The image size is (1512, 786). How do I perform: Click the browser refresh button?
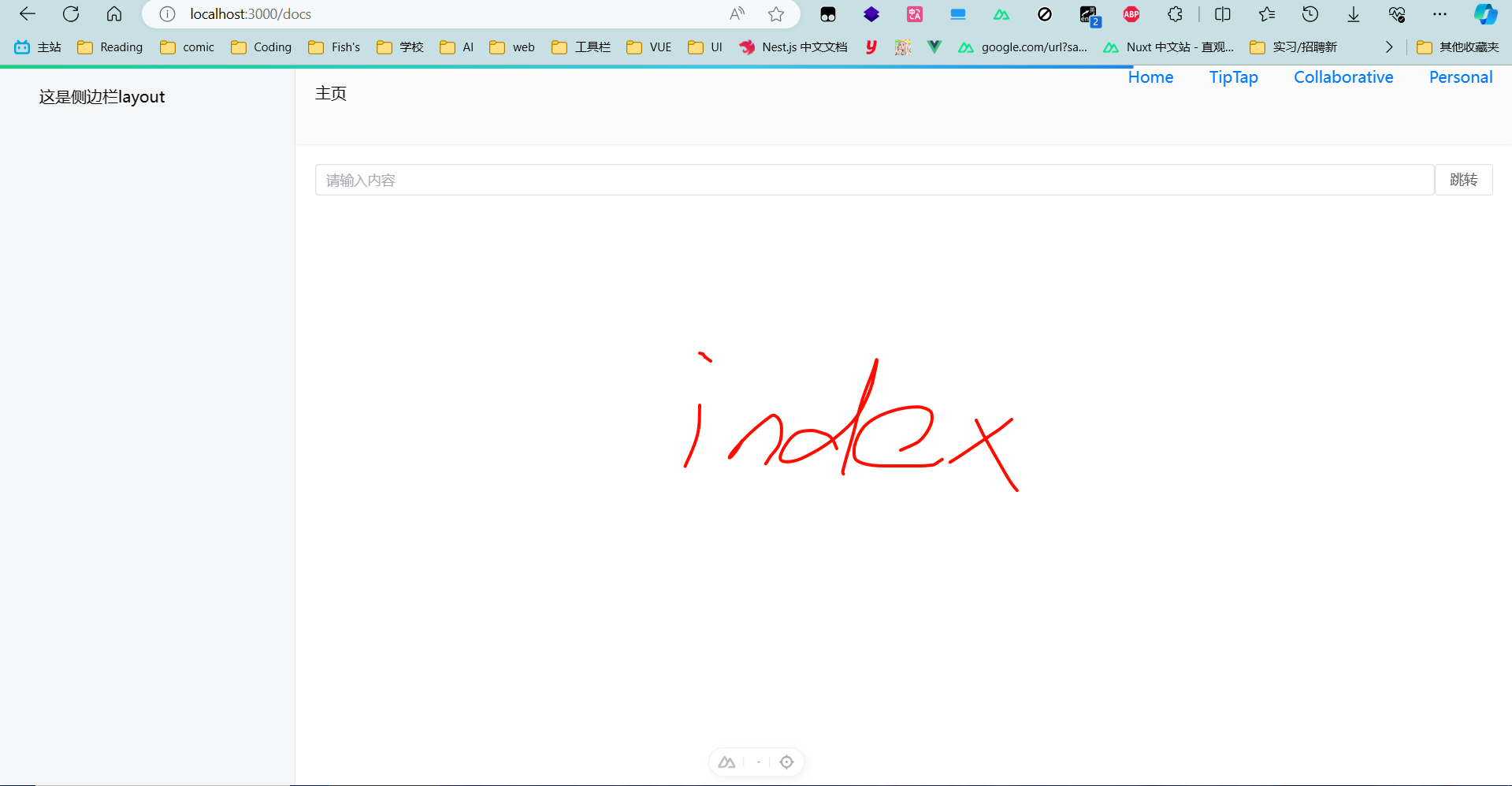[x=71, y=14]
